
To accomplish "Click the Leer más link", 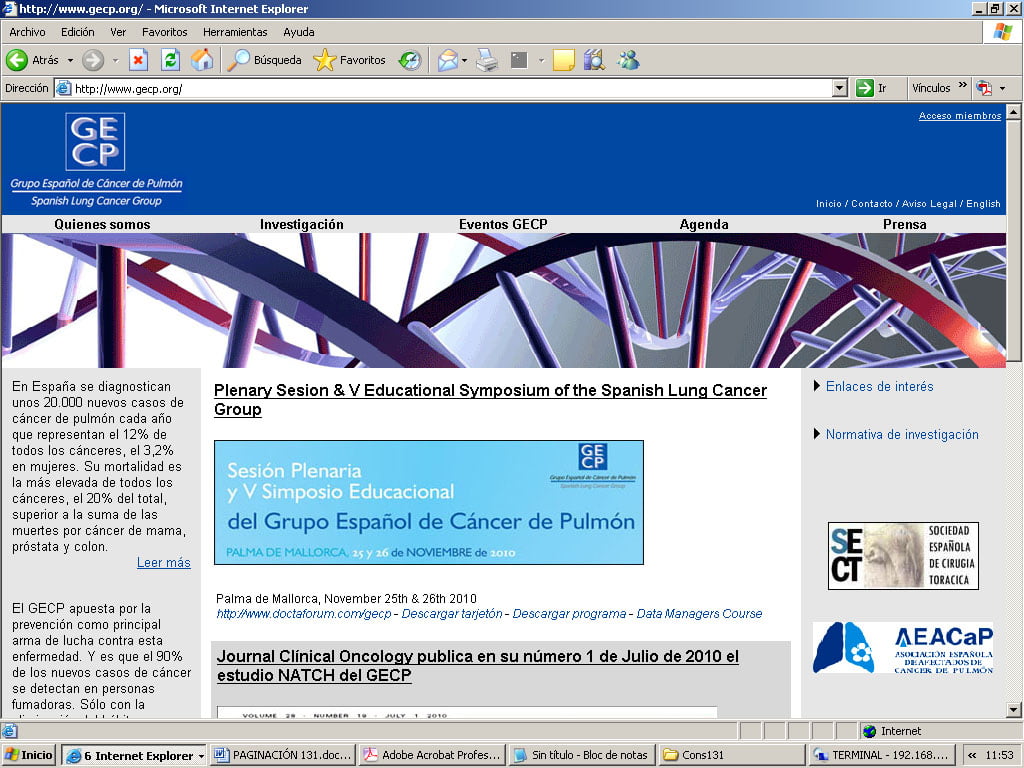I will point(163,562).
